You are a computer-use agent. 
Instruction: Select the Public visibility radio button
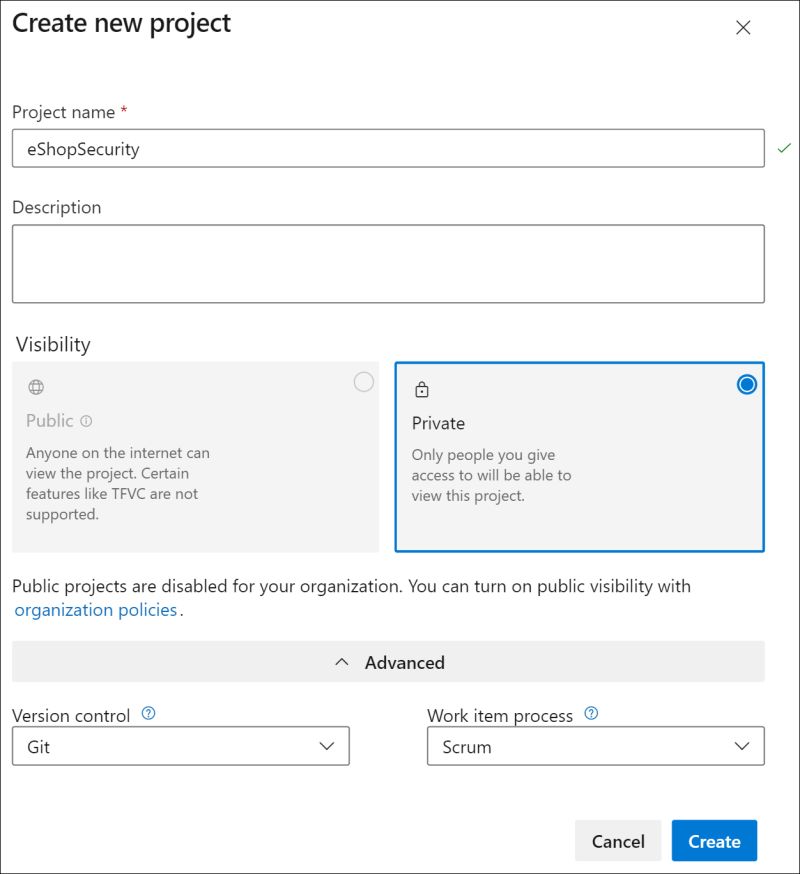click(x=364, y=382)
